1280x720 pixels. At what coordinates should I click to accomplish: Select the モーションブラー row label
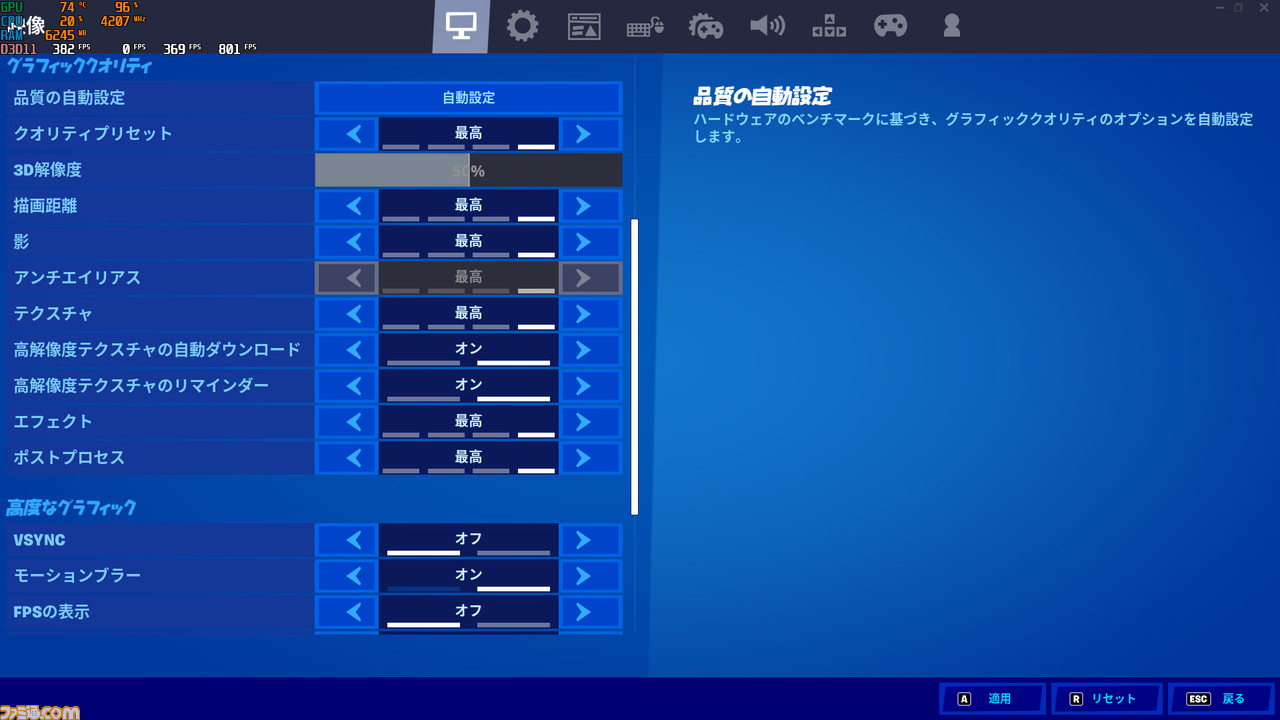click(x=77, y=576)
